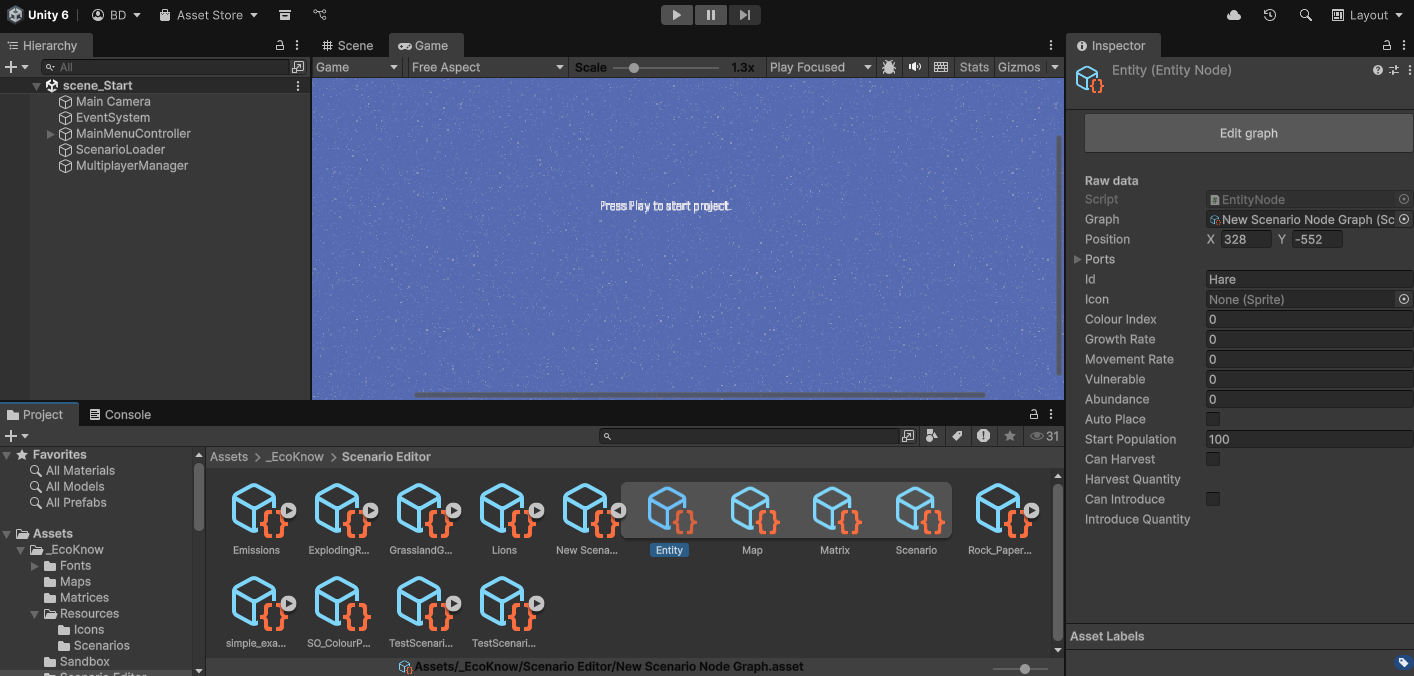
Task: Select the Scene view tab
Action: pyautogui.click(x=347, y=45)
